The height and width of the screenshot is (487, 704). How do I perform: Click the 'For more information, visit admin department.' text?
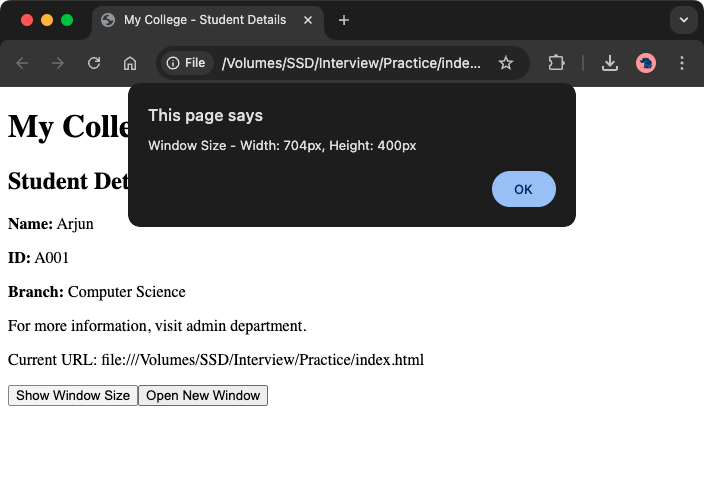pos(157,326)
